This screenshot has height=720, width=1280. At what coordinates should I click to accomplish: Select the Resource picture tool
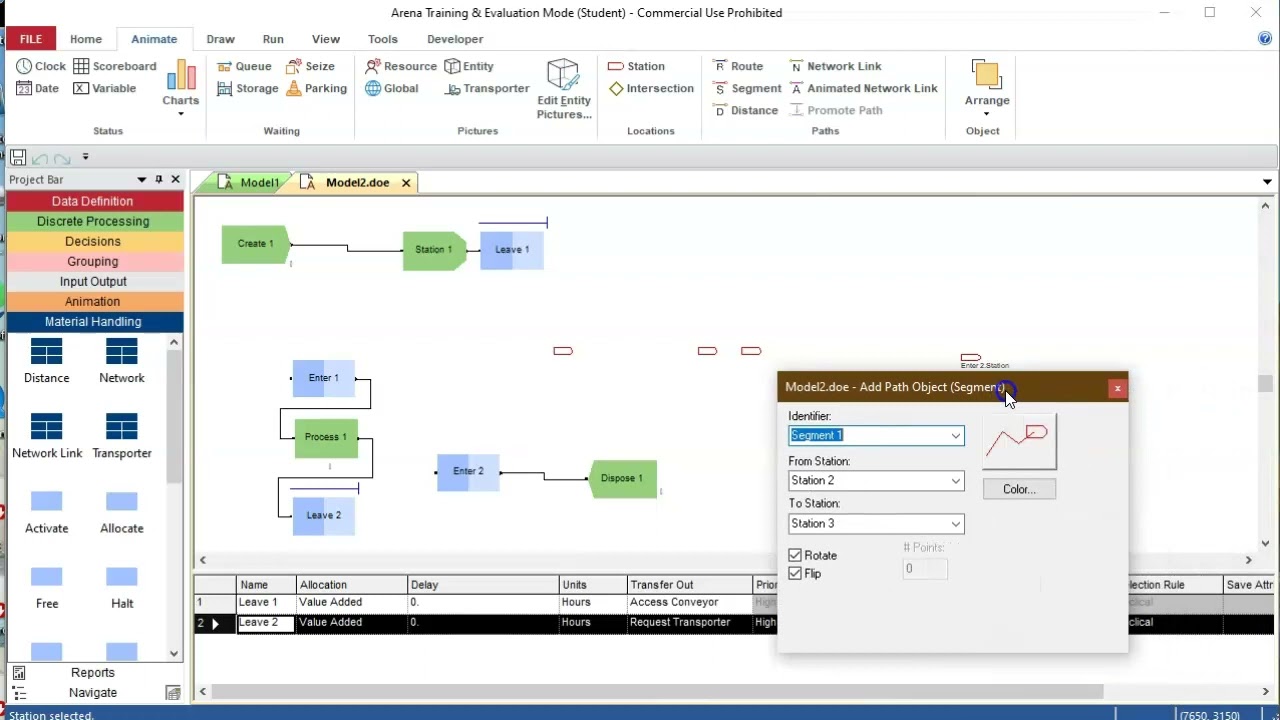point(373,66)
